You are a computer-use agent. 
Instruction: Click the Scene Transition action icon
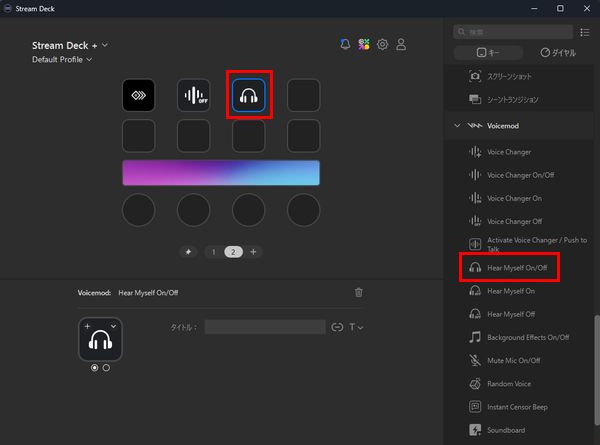(x=475, y=99)
